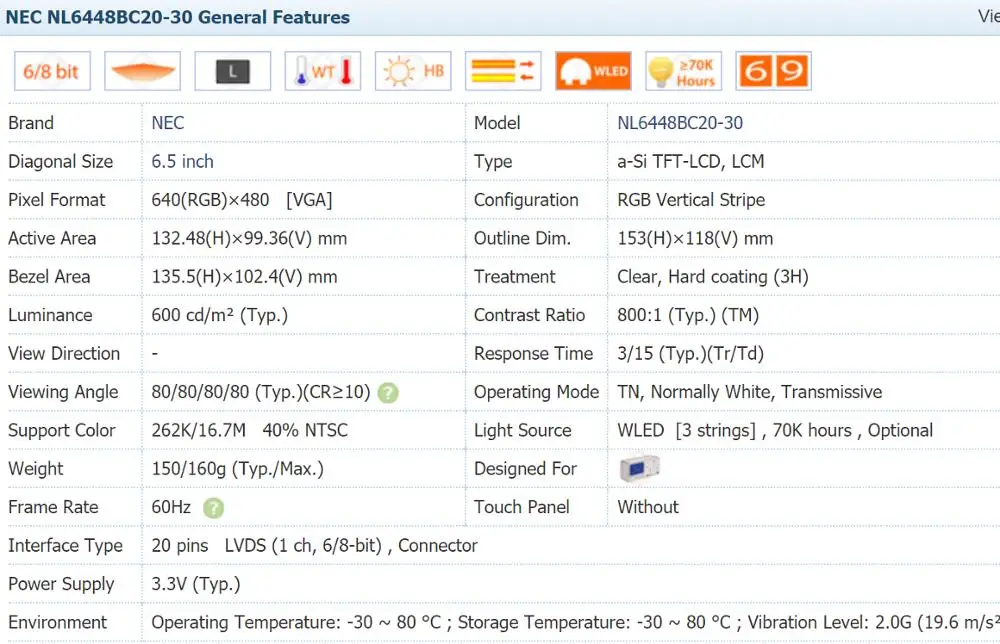Open the Viewing Angle help question mark
Viewport: 1000px width, 644px height.
[x=388, y=393]
